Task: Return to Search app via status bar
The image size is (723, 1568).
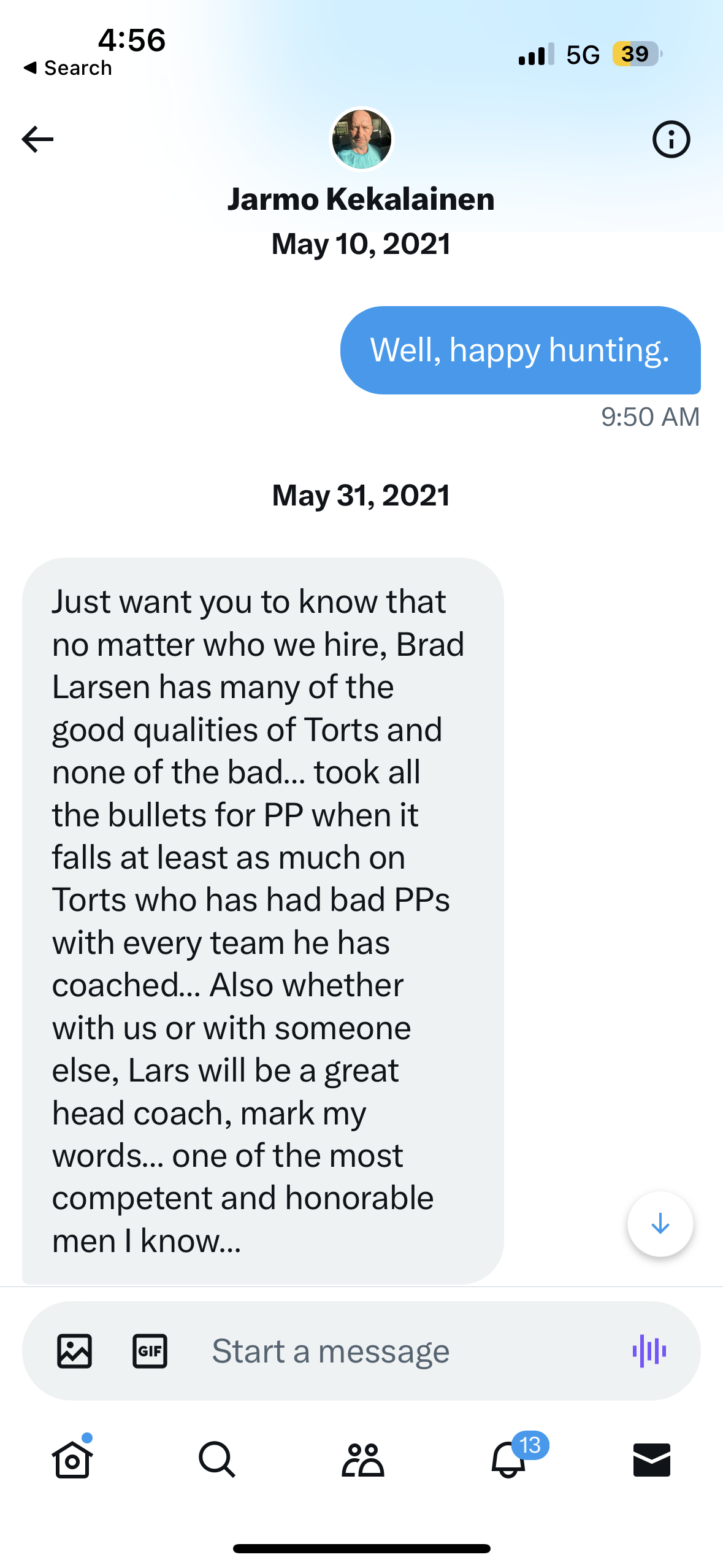Action: point(69,68)
